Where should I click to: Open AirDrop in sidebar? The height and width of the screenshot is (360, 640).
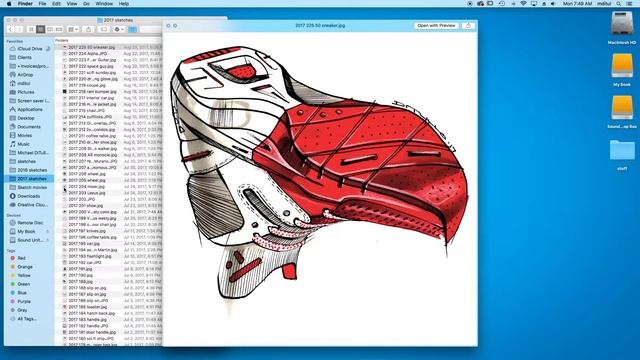tap(25, 75)
